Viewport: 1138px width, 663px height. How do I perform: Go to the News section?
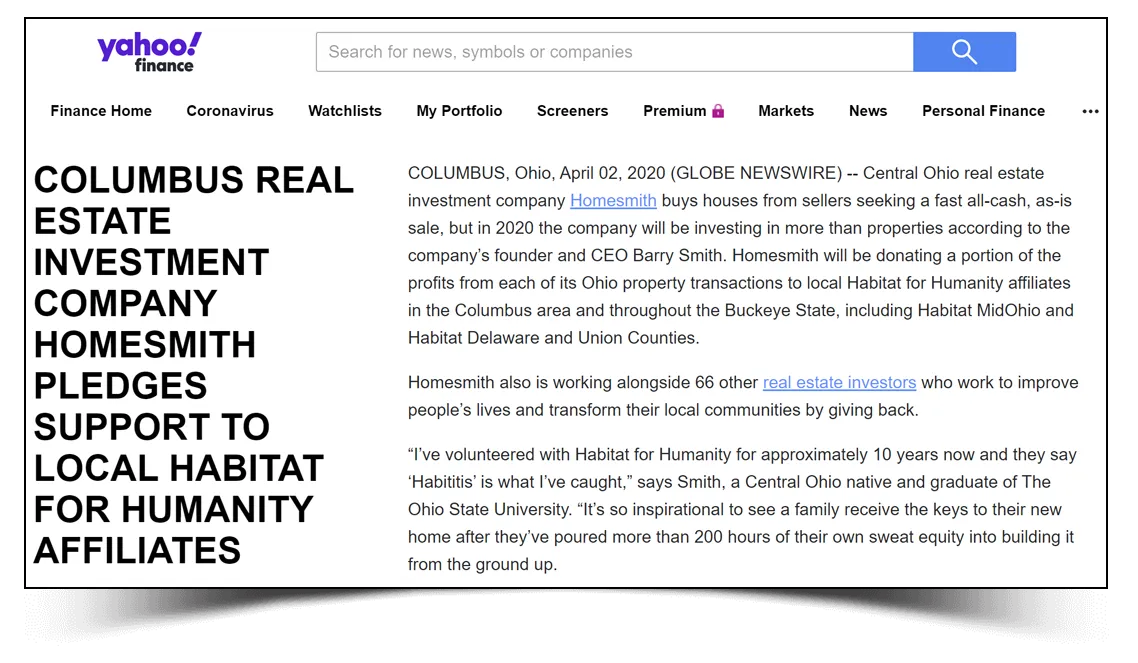868,111
